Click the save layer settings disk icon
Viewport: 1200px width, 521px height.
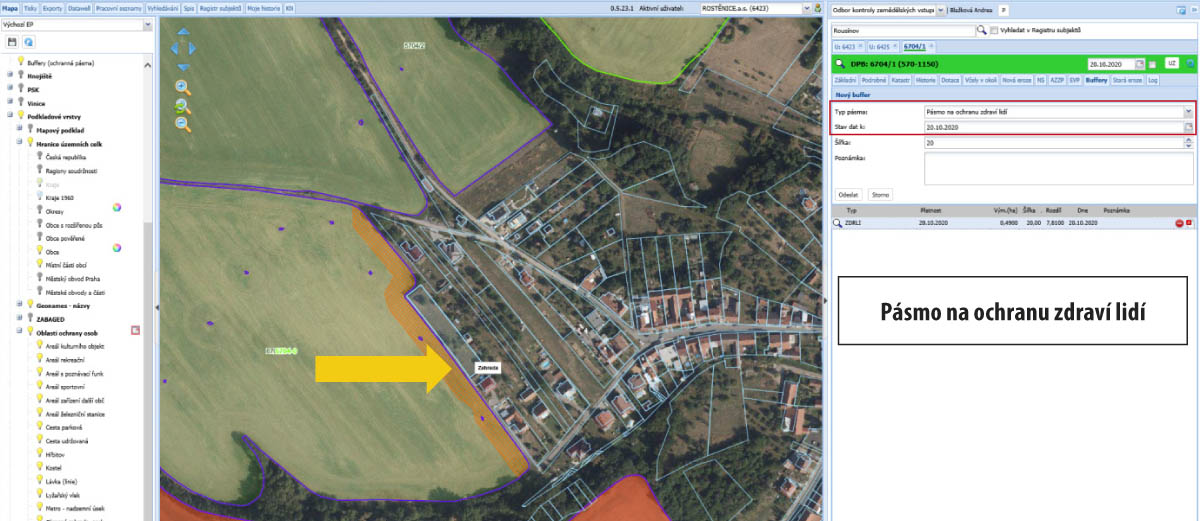[12, 42]
